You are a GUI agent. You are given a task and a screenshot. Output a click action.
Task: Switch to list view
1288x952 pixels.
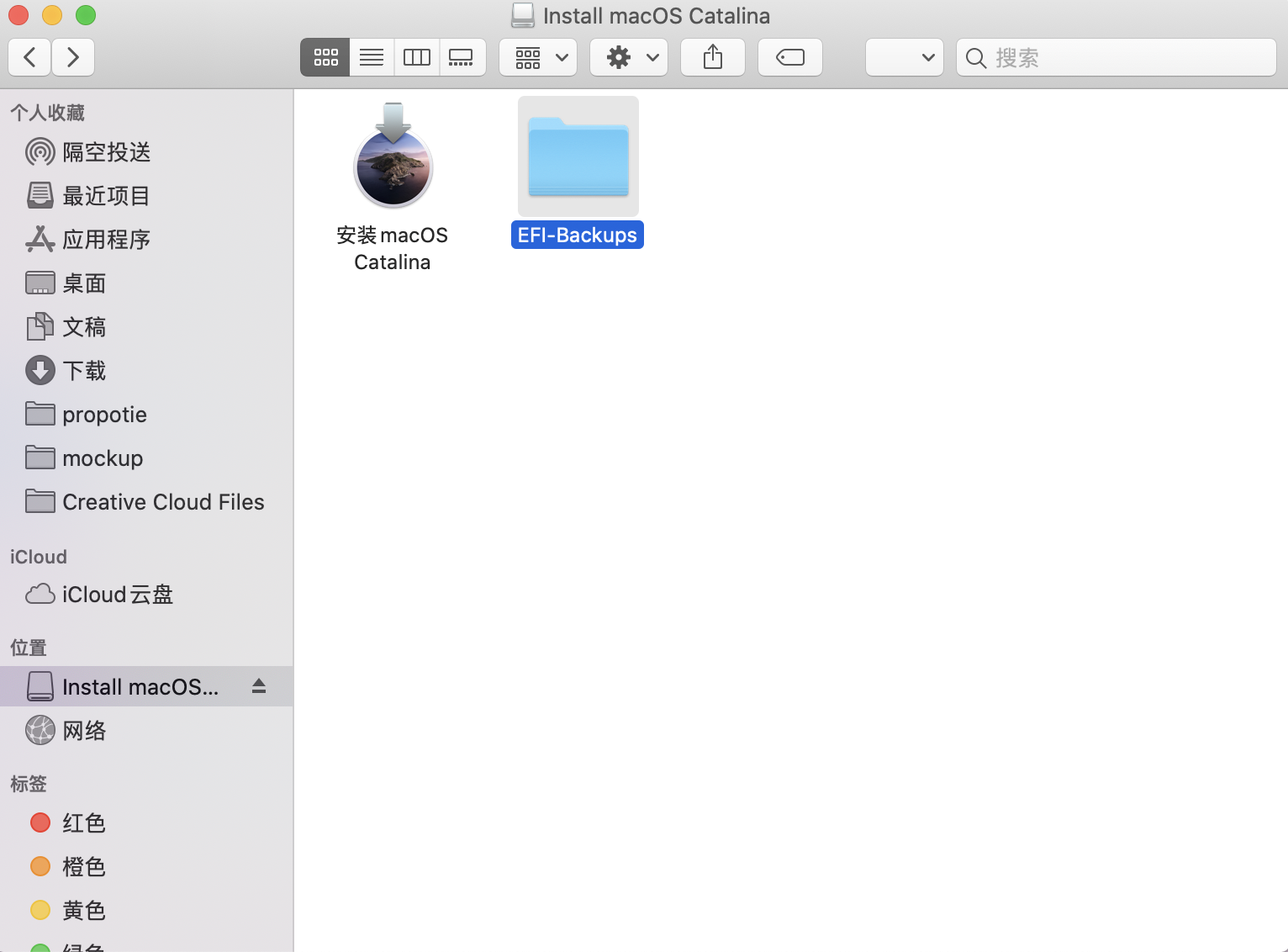coord(372,57)
